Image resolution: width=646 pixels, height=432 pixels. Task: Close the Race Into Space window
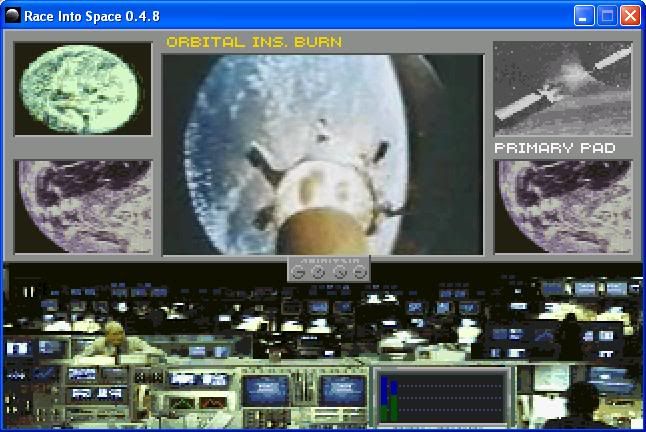point(631,16)
